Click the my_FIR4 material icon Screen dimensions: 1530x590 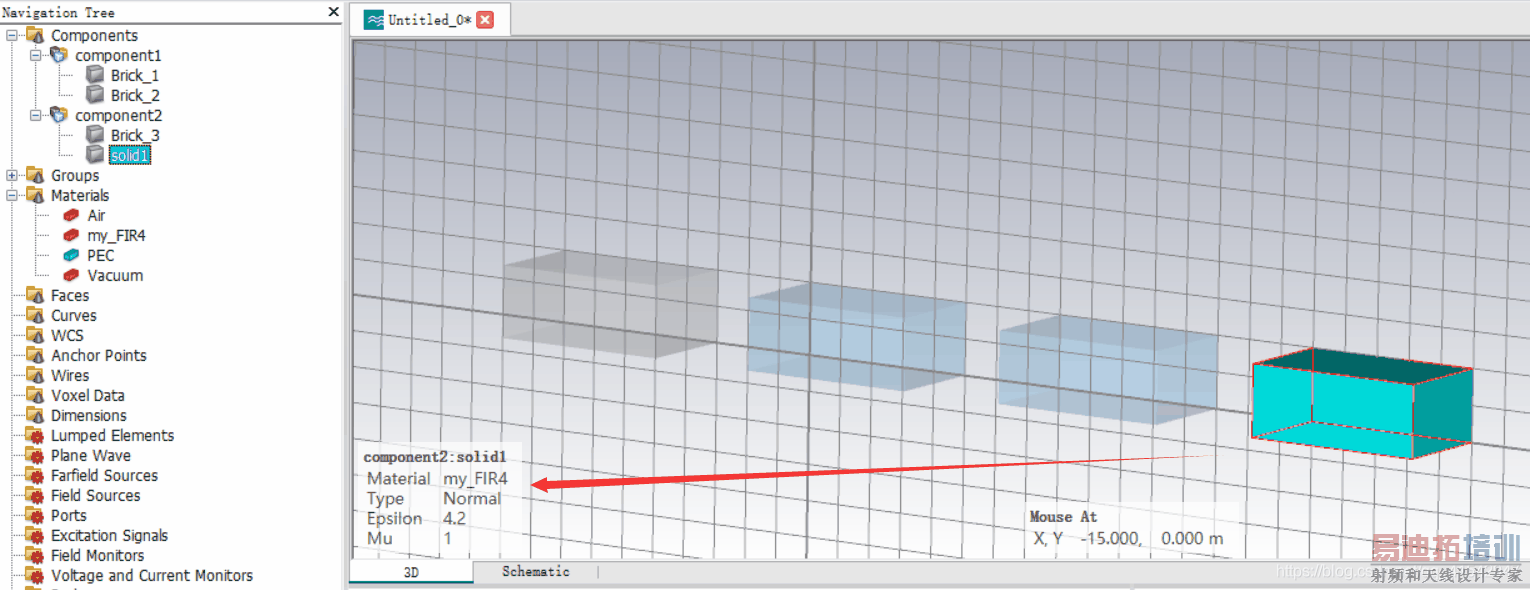(x=71, y=235)
